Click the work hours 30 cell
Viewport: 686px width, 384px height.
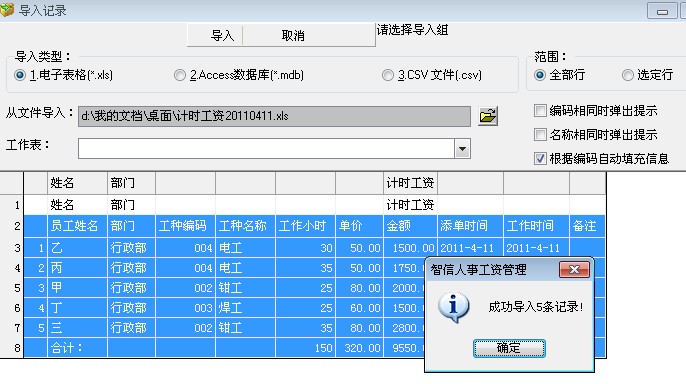point(305,248)
